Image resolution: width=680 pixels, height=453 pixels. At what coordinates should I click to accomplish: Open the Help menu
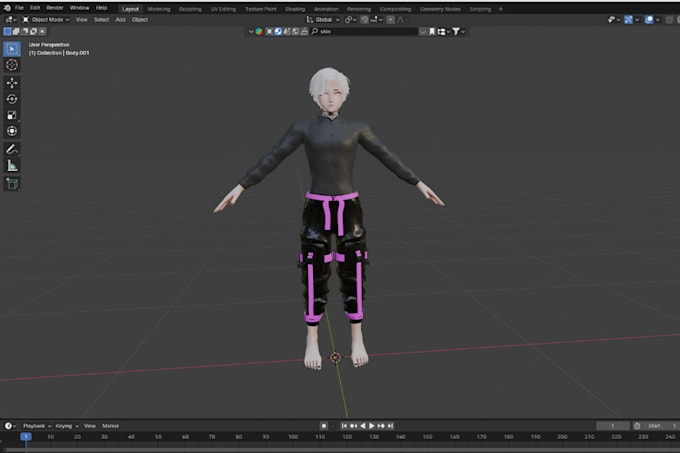(x=101, y=8)
